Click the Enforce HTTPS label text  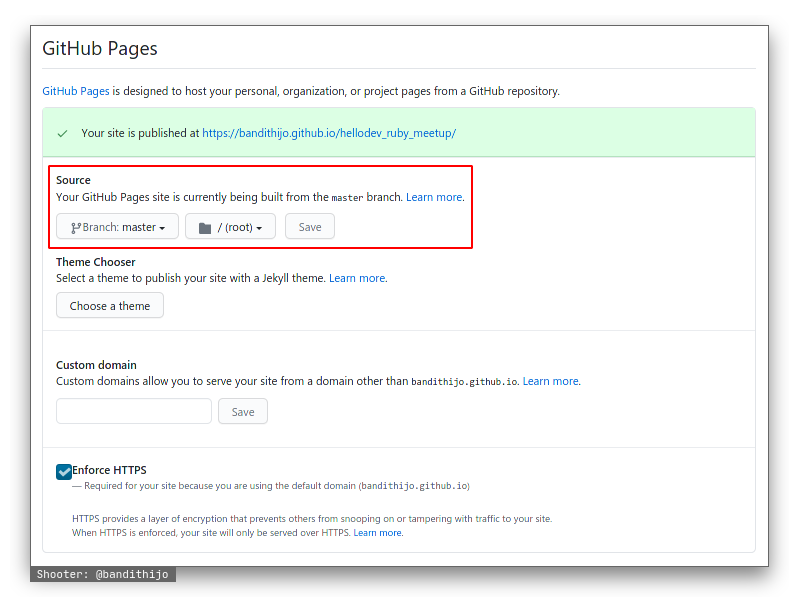(x=109, y=470)
